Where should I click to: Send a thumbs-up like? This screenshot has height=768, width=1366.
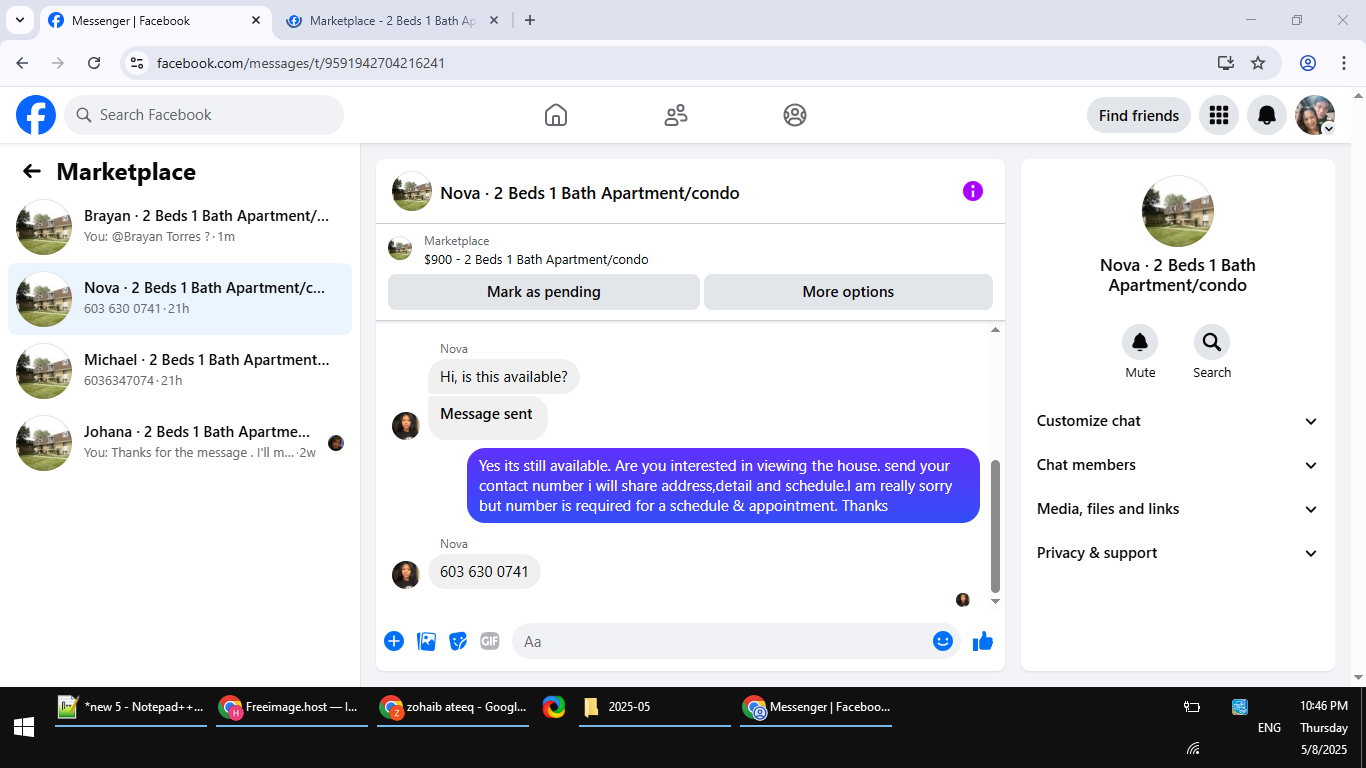pos(983,641)
